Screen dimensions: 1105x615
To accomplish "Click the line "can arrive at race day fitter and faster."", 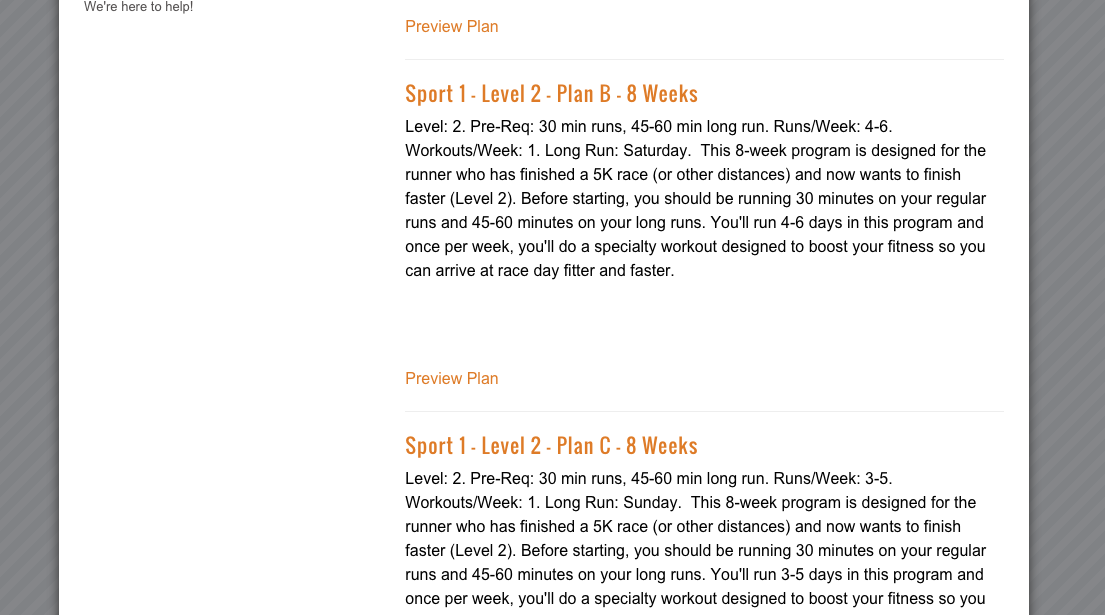I will coord(540,271).
